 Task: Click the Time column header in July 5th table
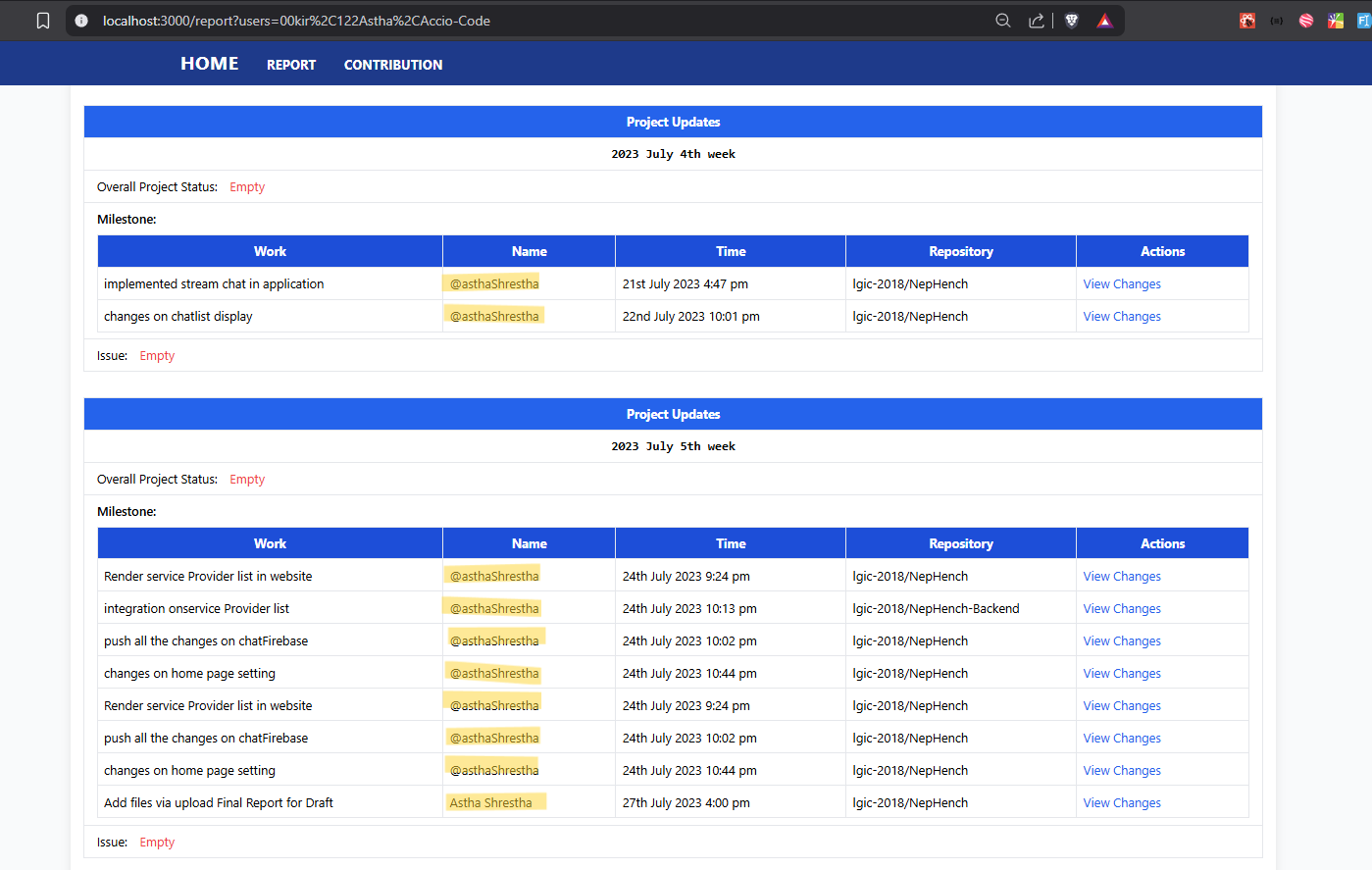(731, 543)
